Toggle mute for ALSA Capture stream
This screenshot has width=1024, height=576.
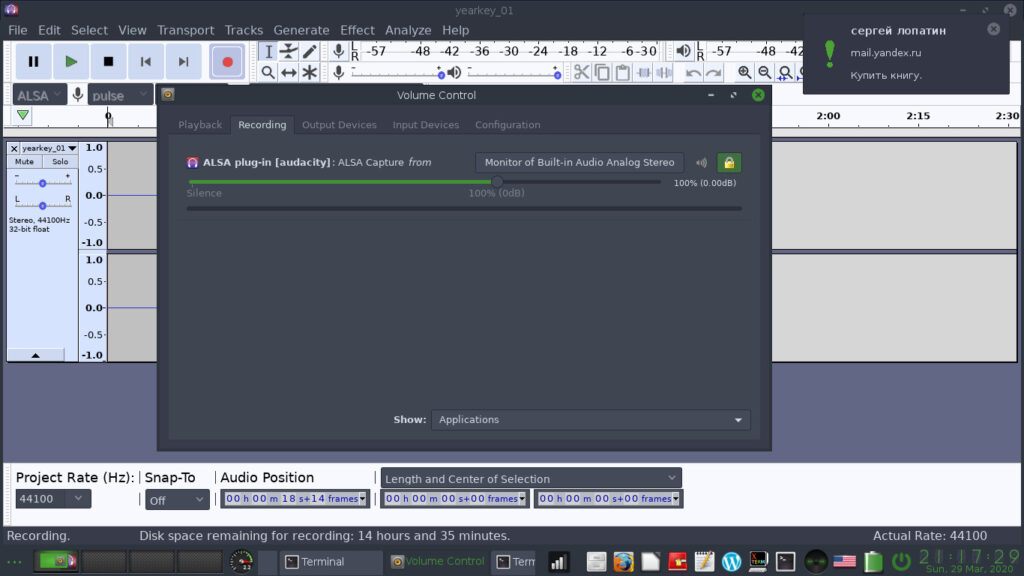(x=701, y=163)
